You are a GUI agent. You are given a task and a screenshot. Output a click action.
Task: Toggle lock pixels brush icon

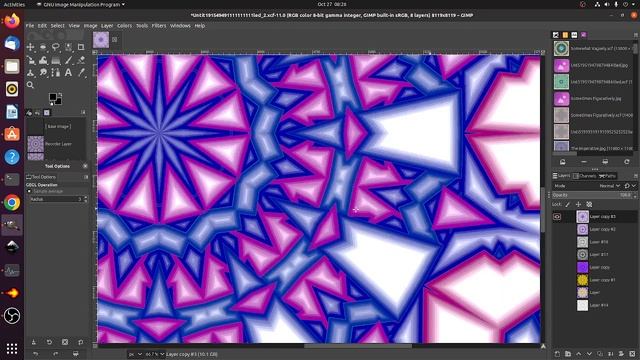pos(568,204)
